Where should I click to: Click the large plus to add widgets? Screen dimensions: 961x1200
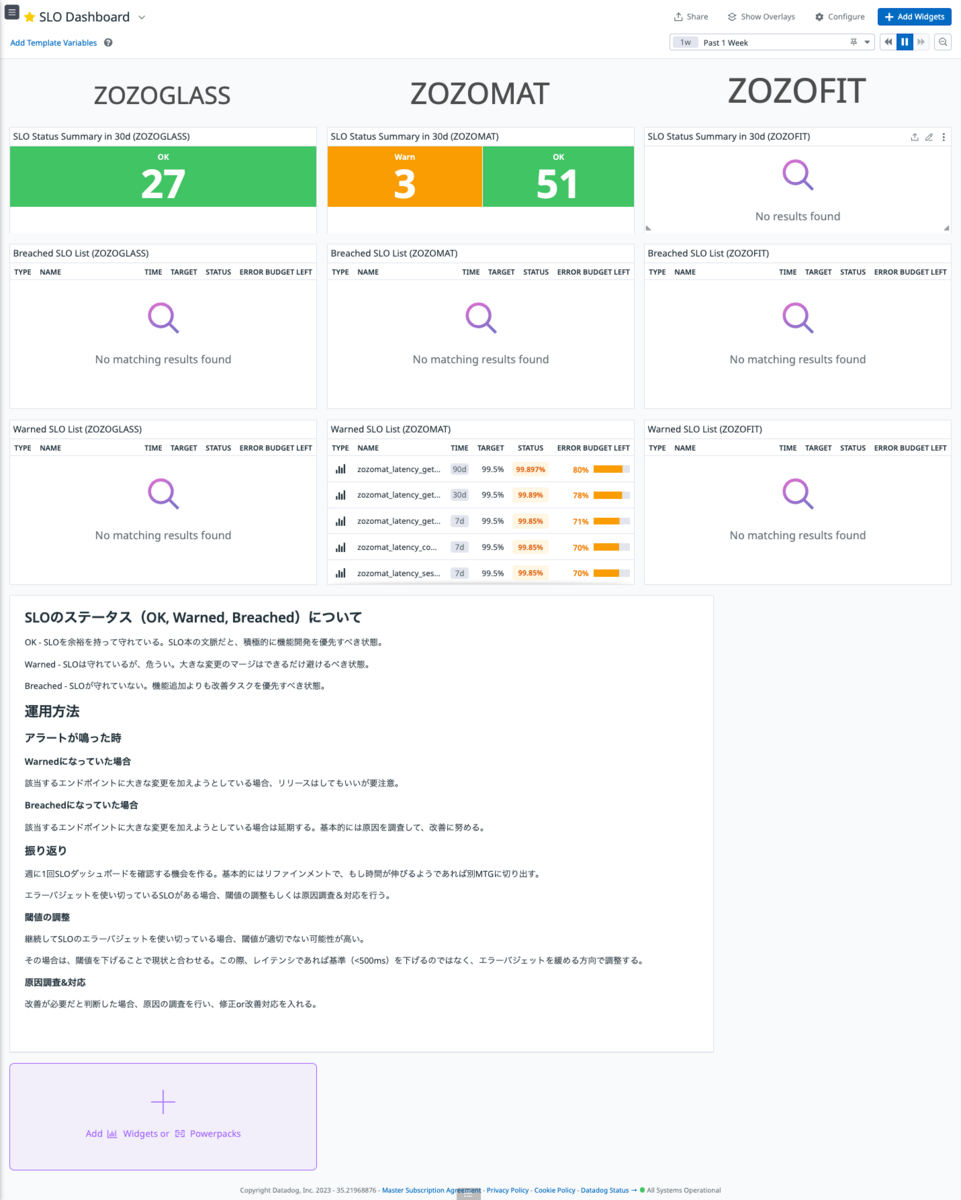point(163,1102)
